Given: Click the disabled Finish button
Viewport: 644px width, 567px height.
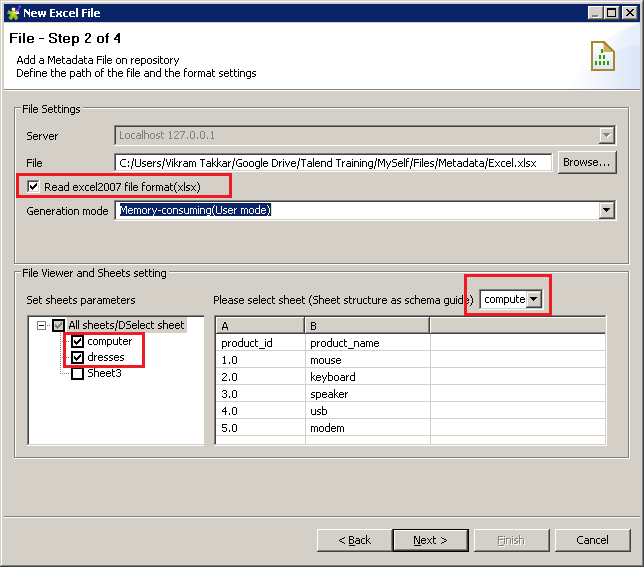Looking at the screenshot, I should pos(511,540).
